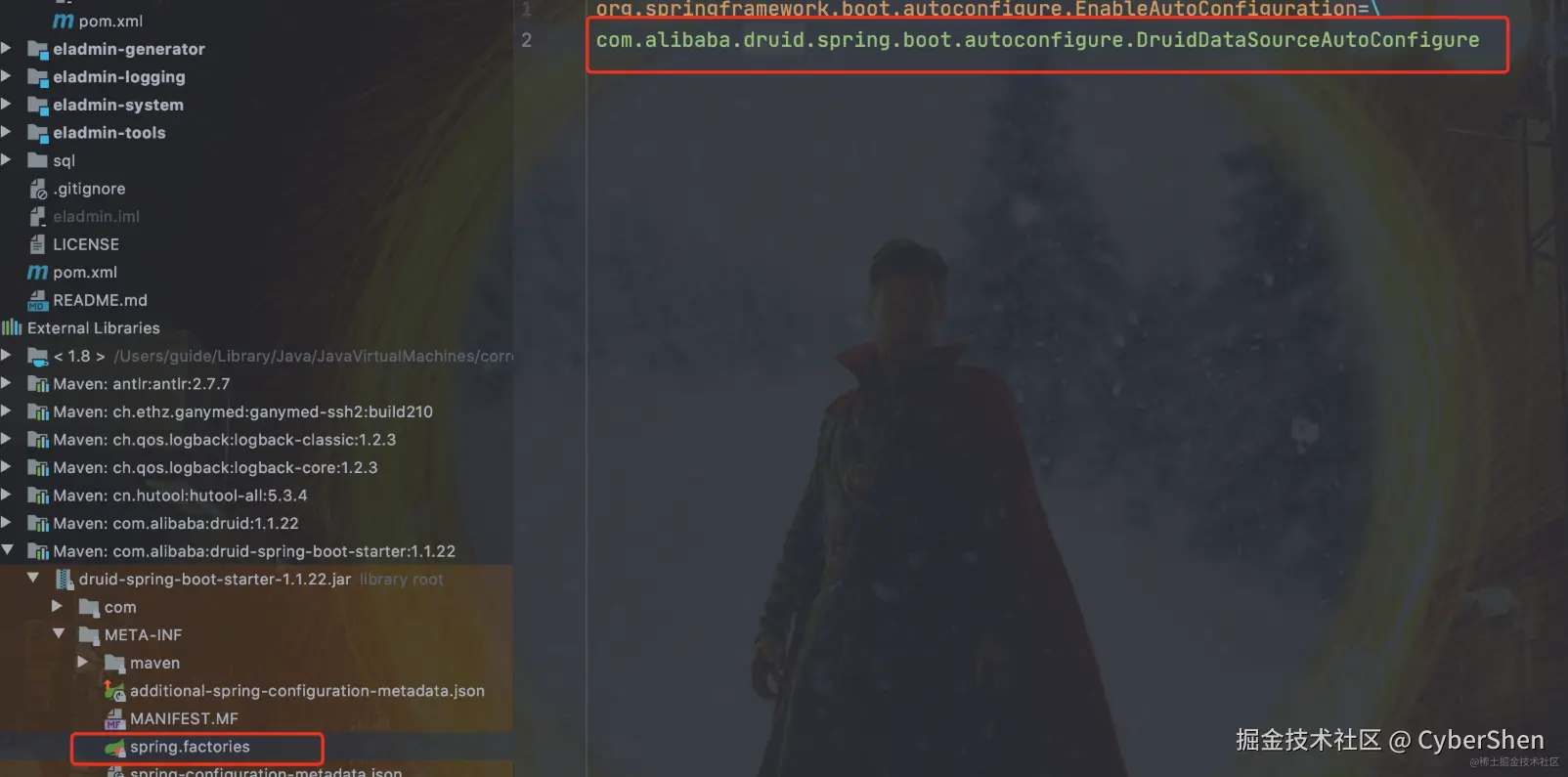Expand the maven folder under META-INF
The height and width of the screenshot is (777, 1568).
coord(83,663)
